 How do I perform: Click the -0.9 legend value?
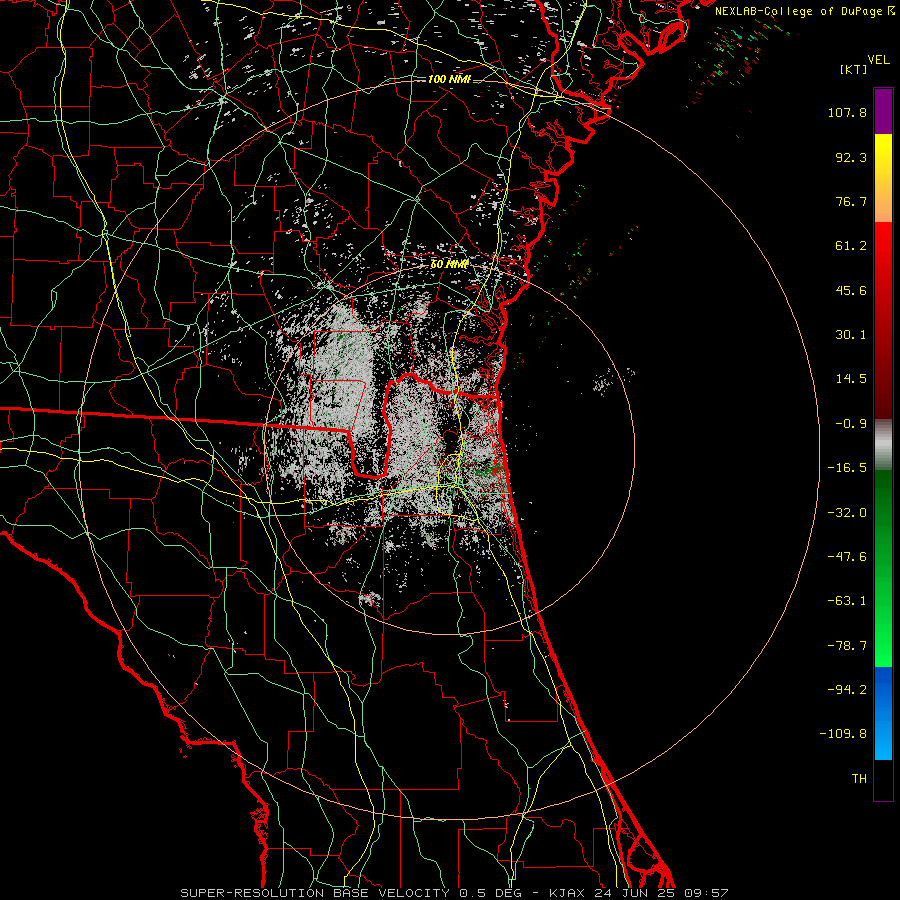851,424
